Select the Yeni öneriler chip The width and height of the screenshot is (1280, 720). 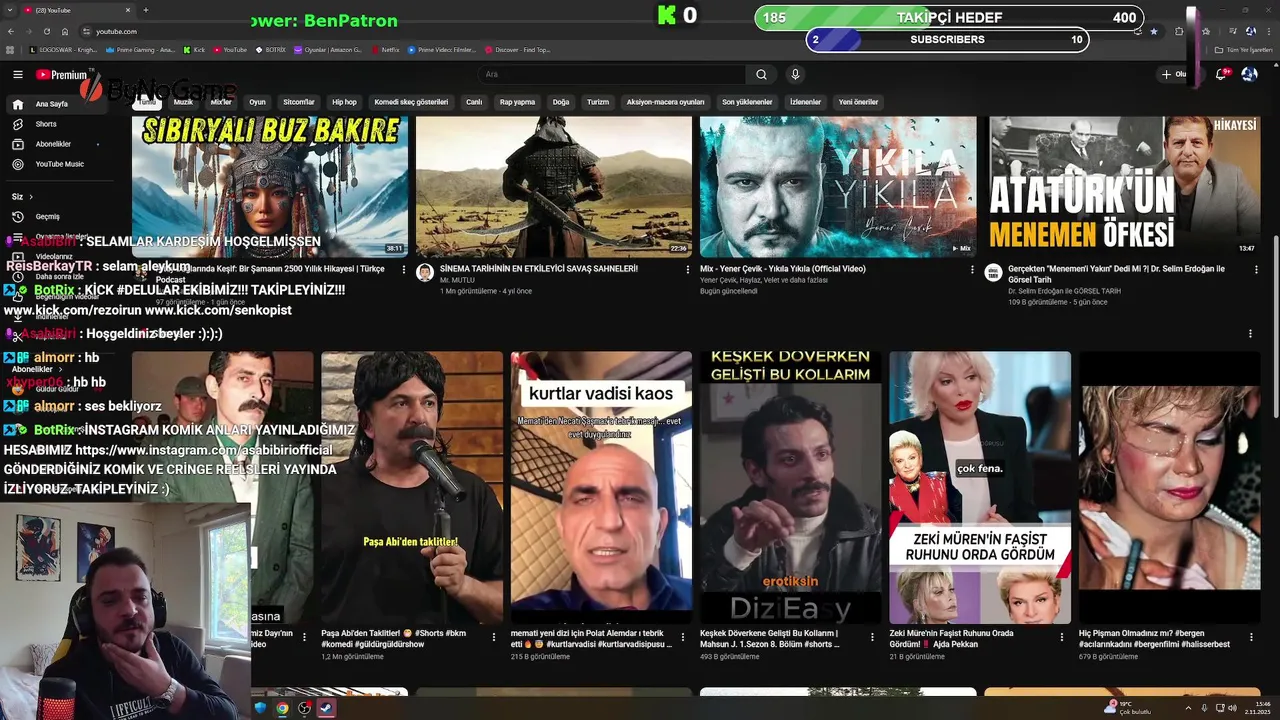(x=858, y=102)
